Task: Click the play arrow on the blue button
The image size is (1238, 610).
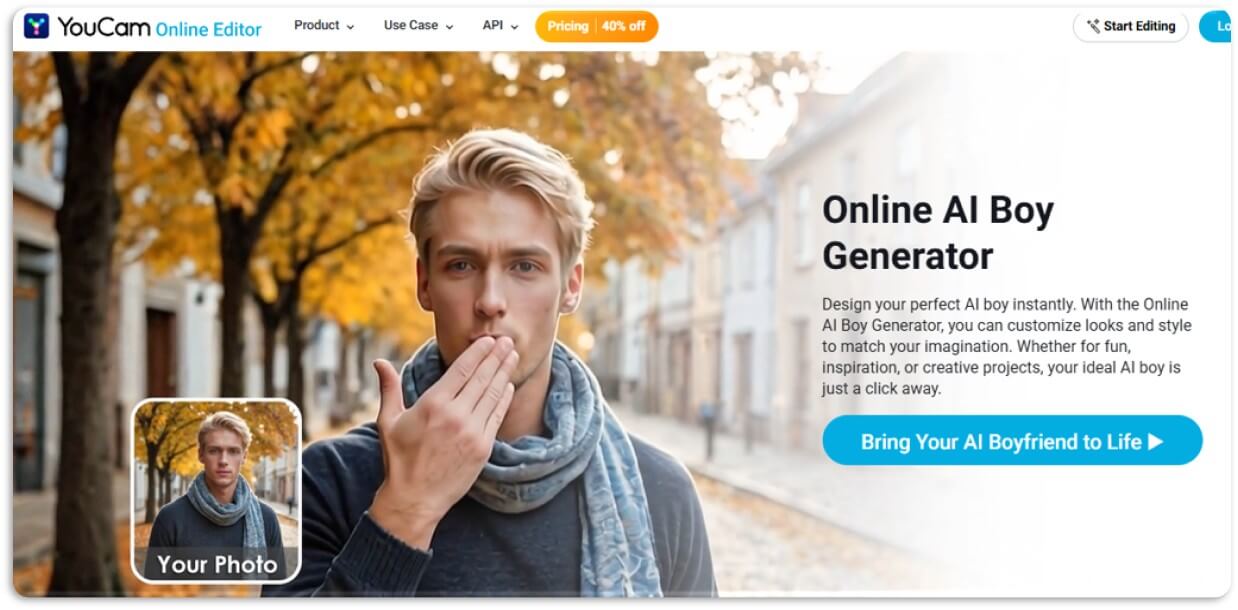Action: coord(1156,441)
